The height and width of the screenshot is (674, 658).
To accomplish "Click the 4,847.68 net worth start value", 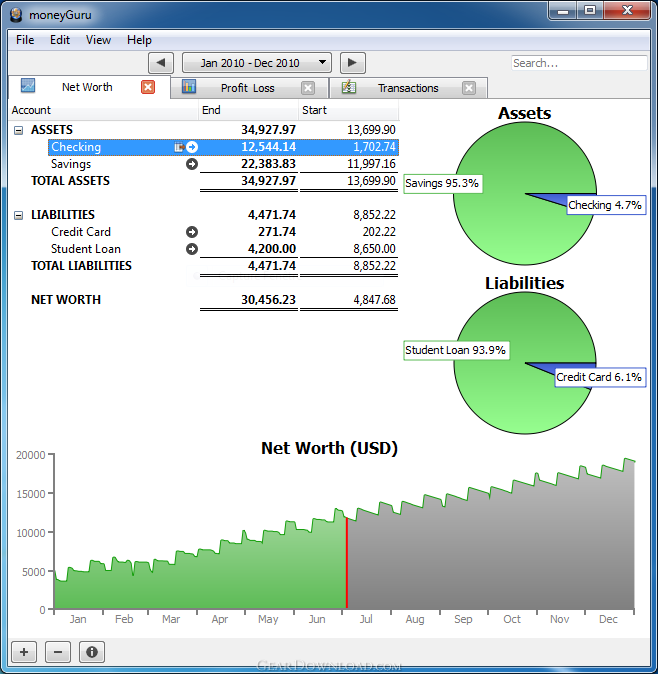I will [374, 300].
